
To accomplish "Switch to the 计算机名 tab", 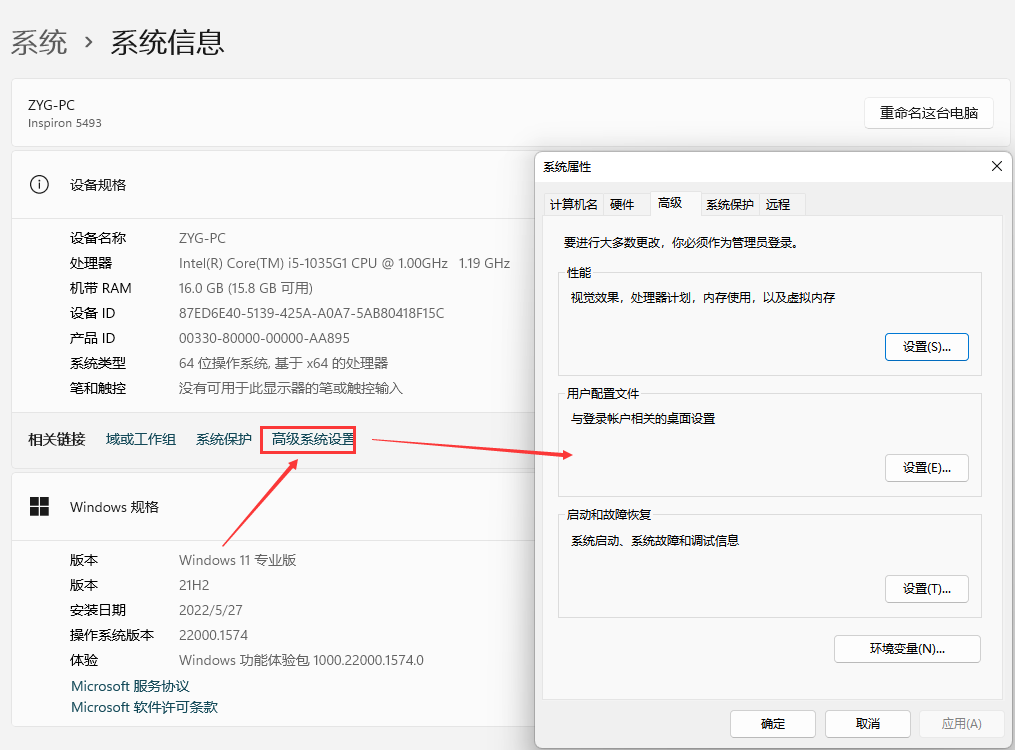I will pos(574,204).
